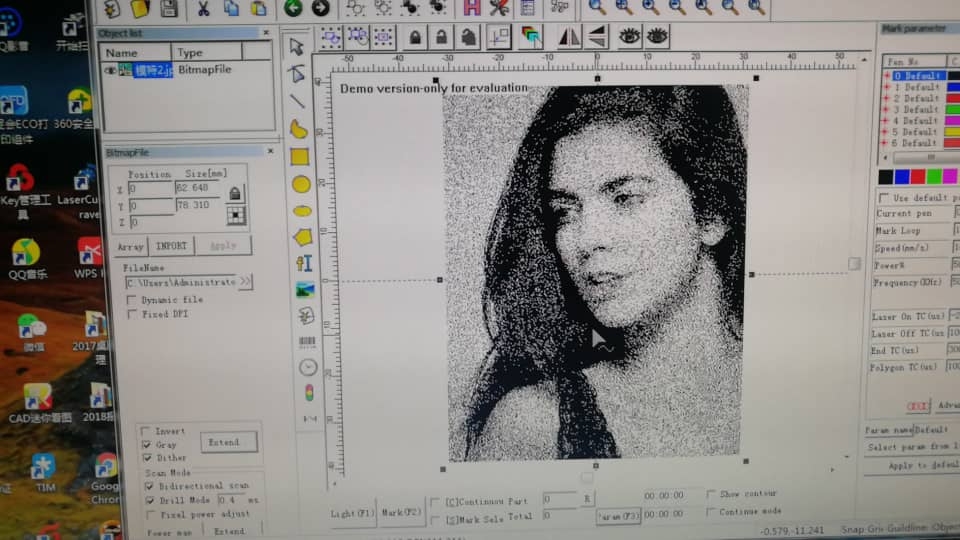The image size is (960, 540).
Task: Enable the Fixed DPI checkbox
Action: pyautogui.click(x=132, y=314)
